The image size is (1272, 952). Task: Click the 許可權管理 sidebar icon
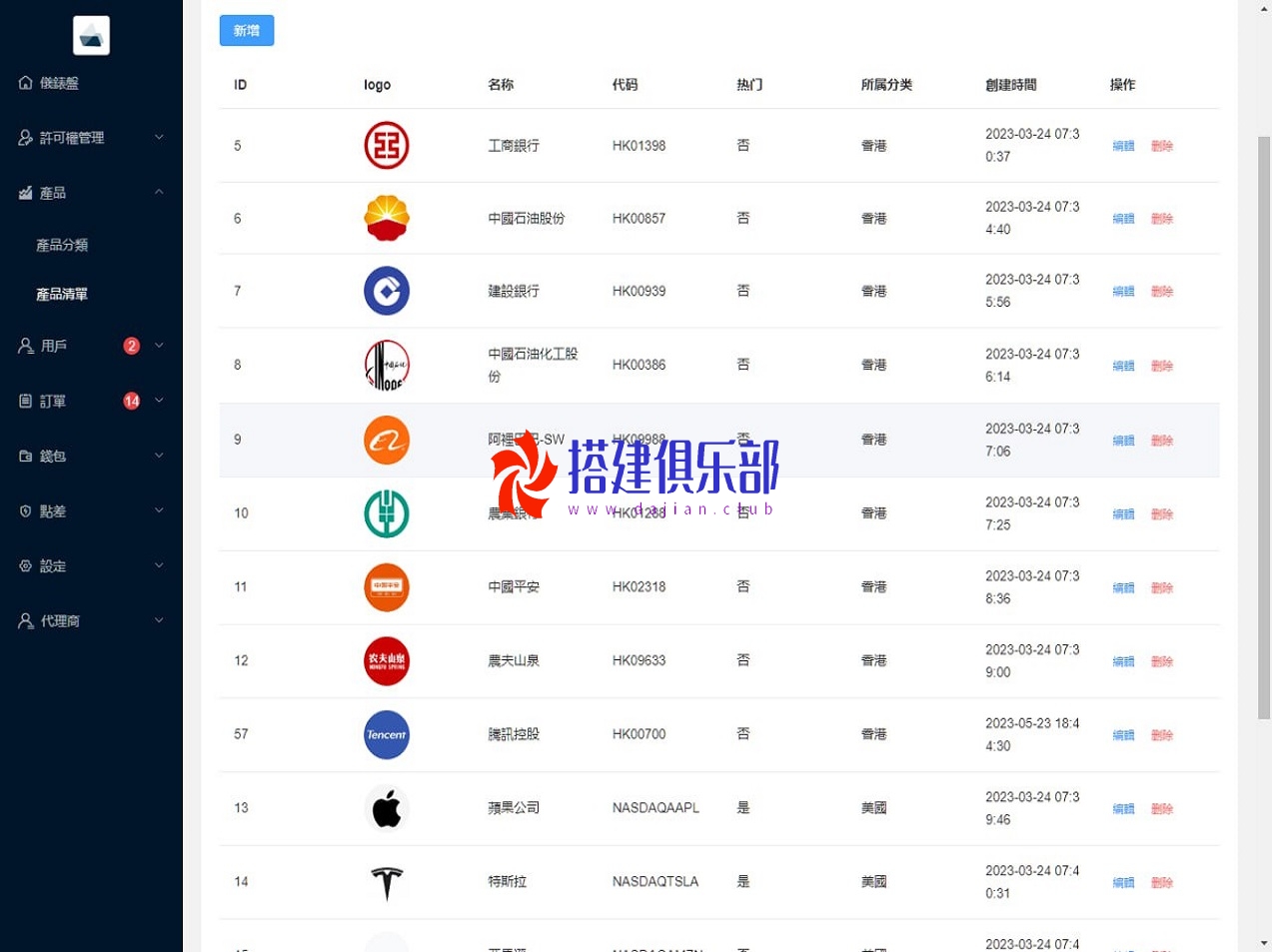point(26,138)
